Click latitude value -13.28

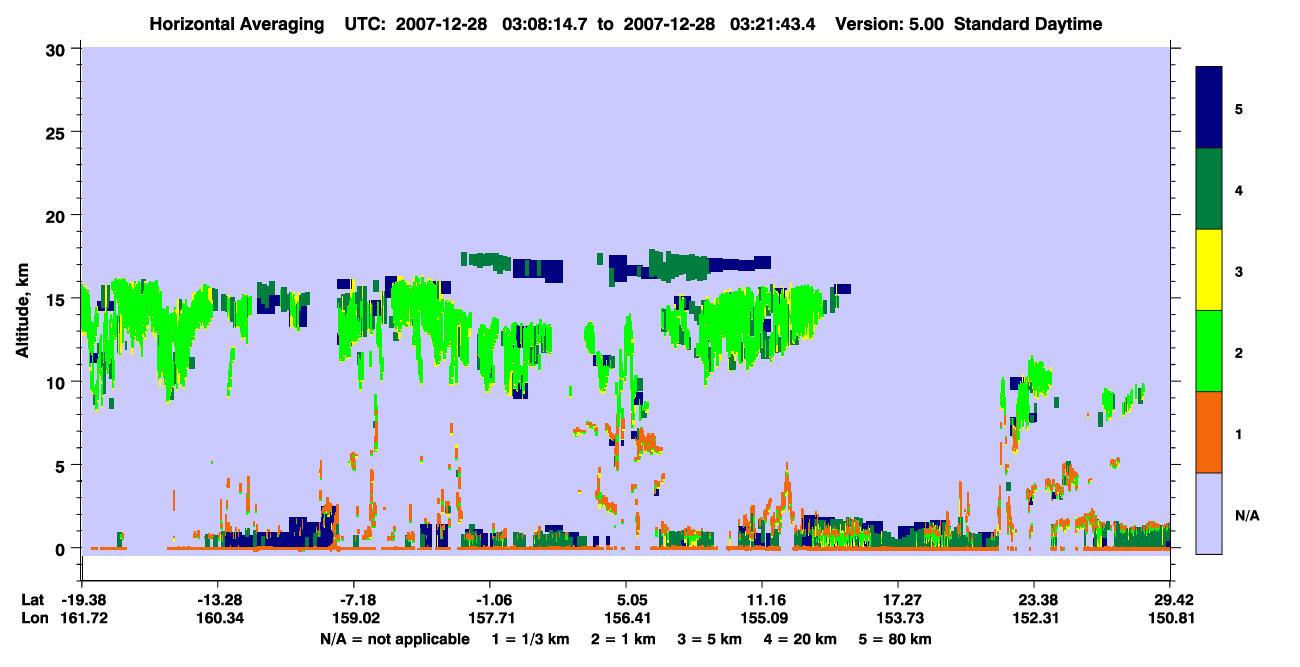pyautogui.click(x=218, y=600)
